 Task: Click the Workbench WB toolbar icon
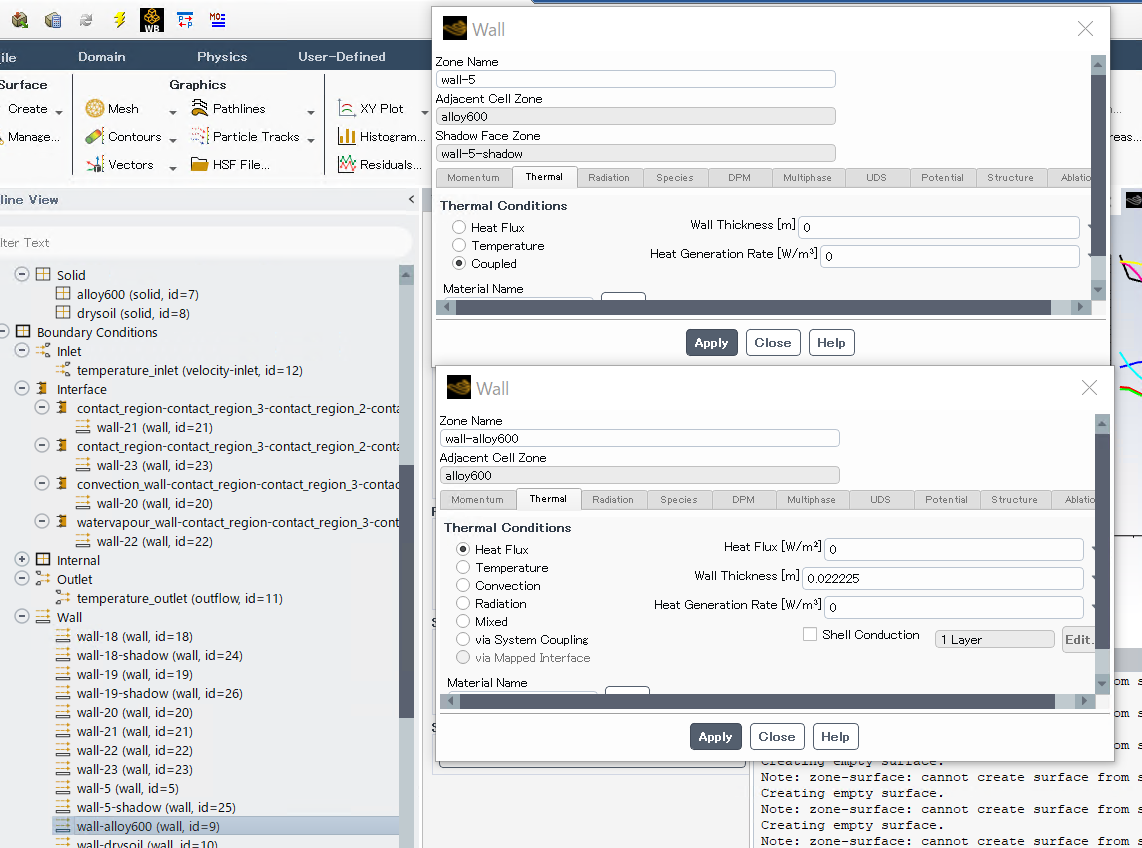click(x=152, y=19)
